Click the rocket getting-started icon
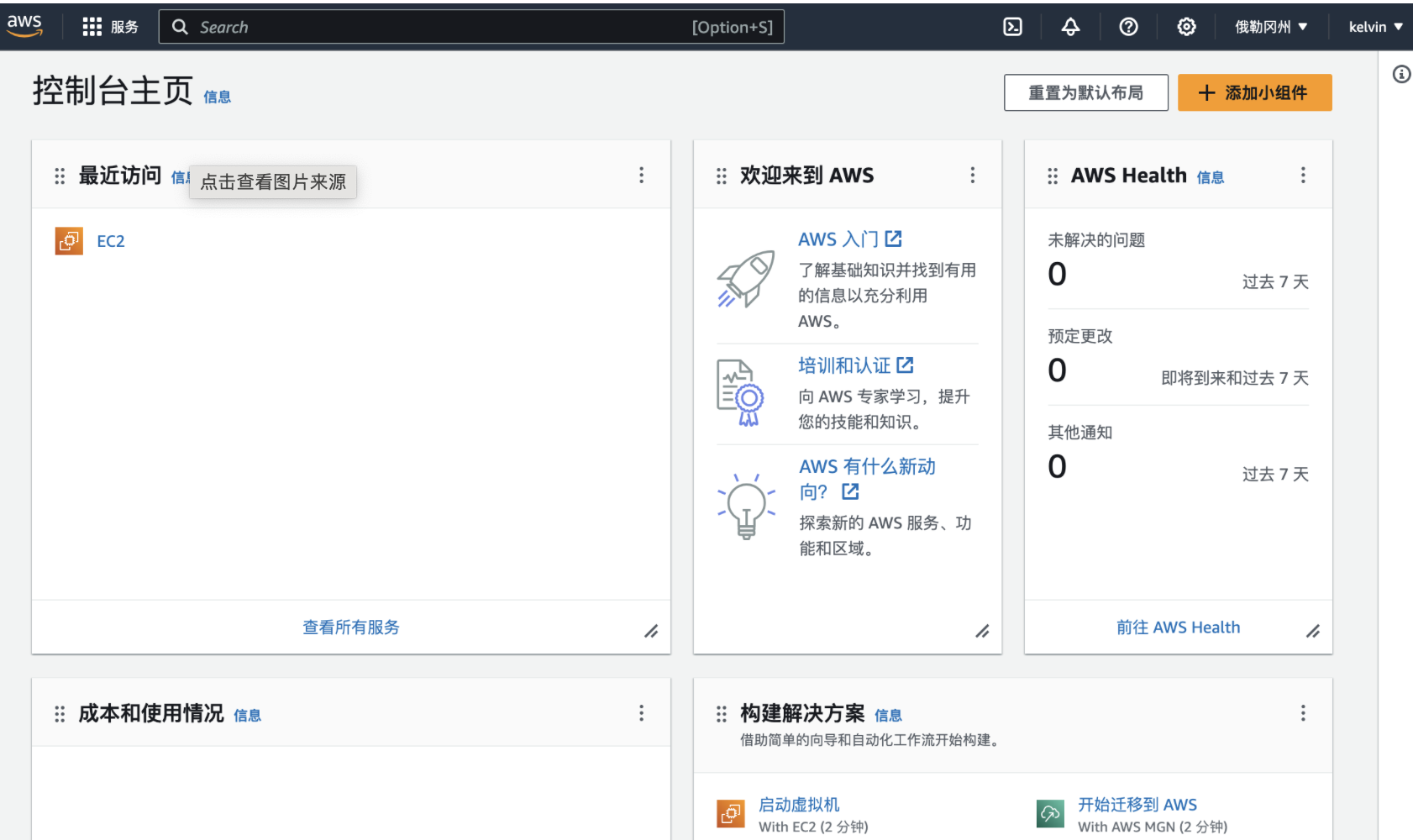The image size is (1413, 840). point(745,279)
